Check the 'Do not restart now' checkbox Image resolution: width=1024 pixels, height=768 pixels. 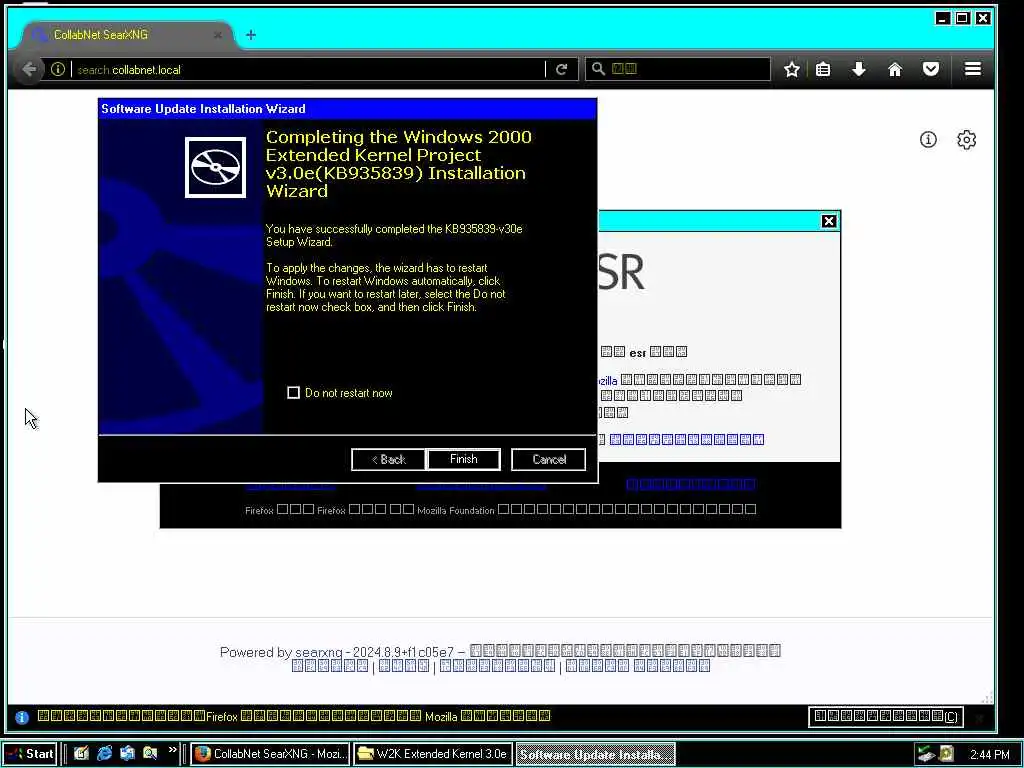tap(293, 392)
